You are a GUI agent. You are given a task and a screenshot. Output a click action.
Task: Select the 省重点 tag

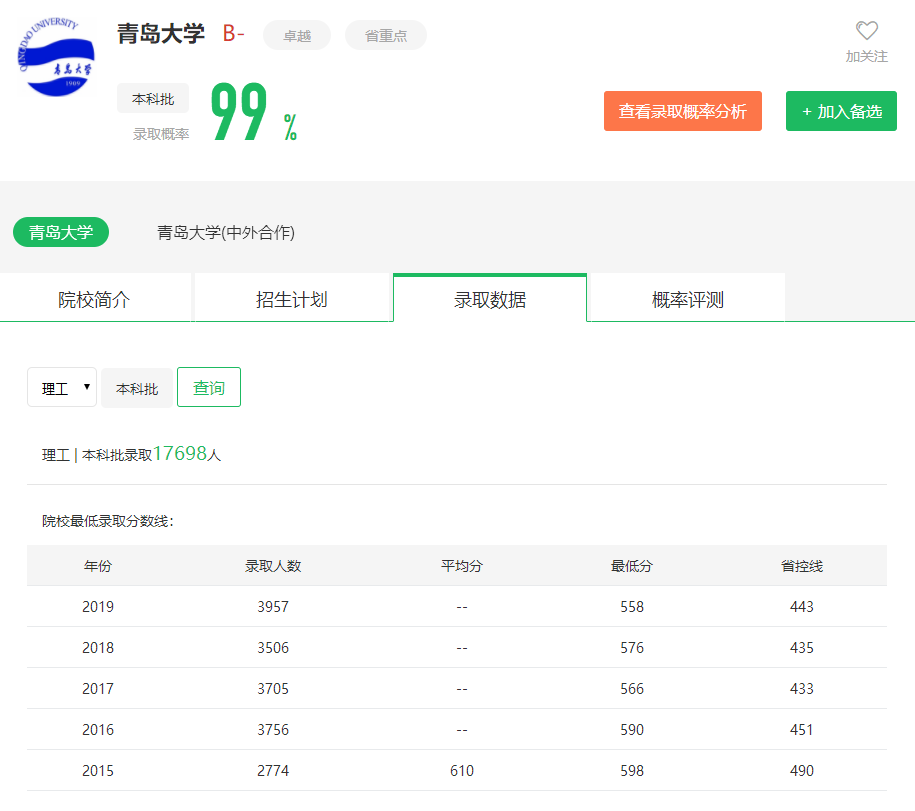click(386, 36)
